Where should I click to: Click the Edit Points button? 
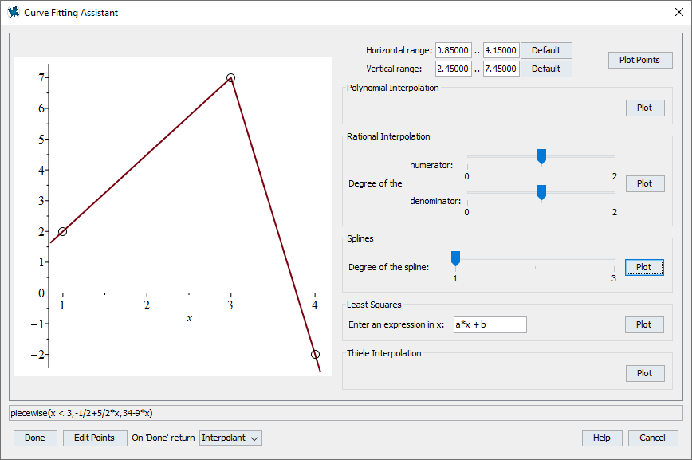click(x=95, y=438)
